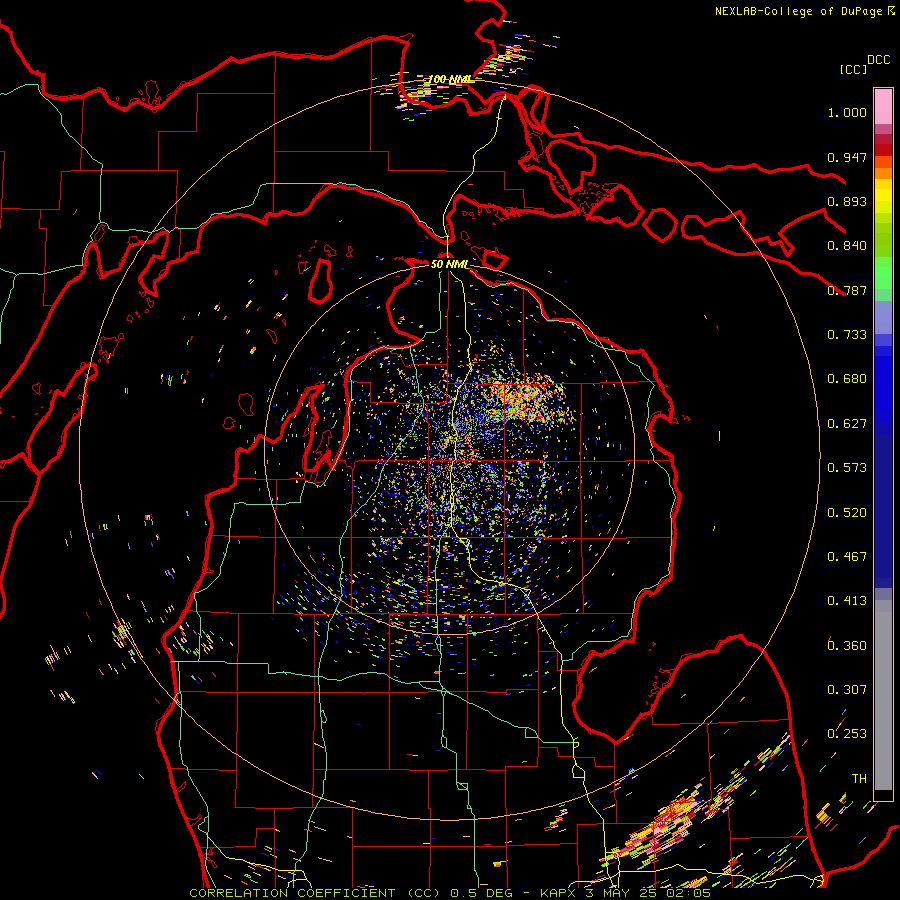900x900 pixels.
Task: Click the 0.840 scale value
Action: pos(847,246)
